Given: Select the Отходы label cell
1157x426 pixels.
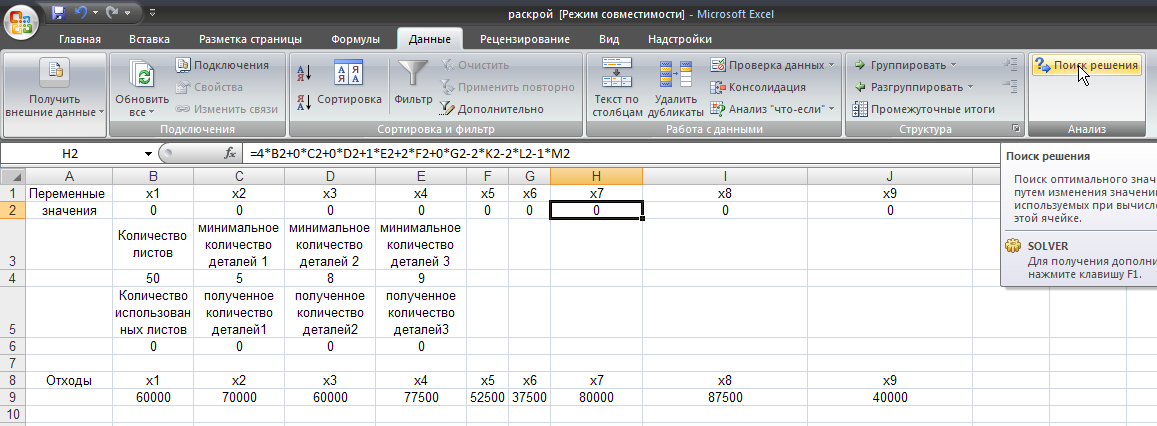Looking at the screenshot, I should pyautogui.click(x=69, y=381).
